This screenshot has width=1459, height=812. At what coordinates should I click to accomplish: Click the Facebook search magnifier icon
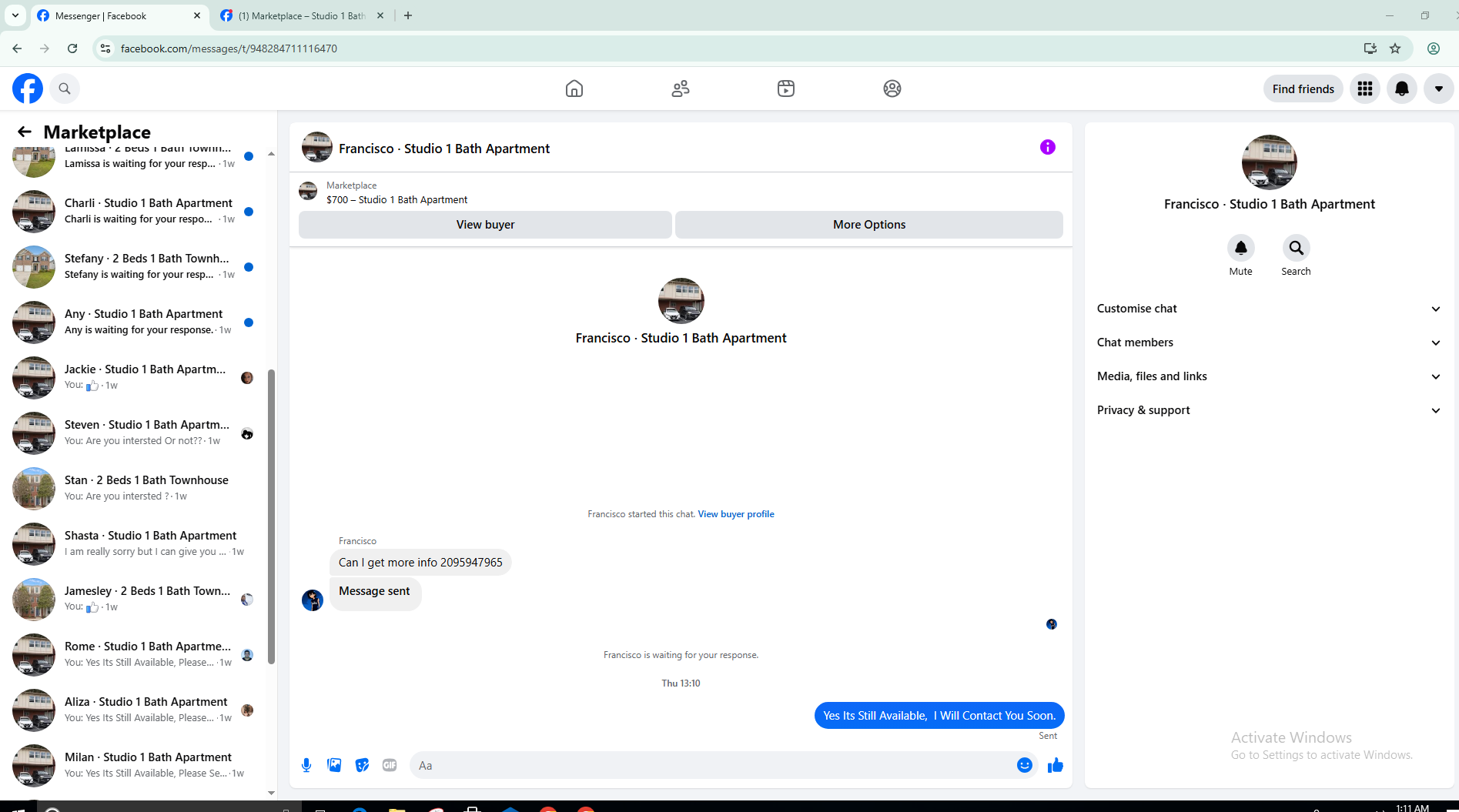[65, 89]
